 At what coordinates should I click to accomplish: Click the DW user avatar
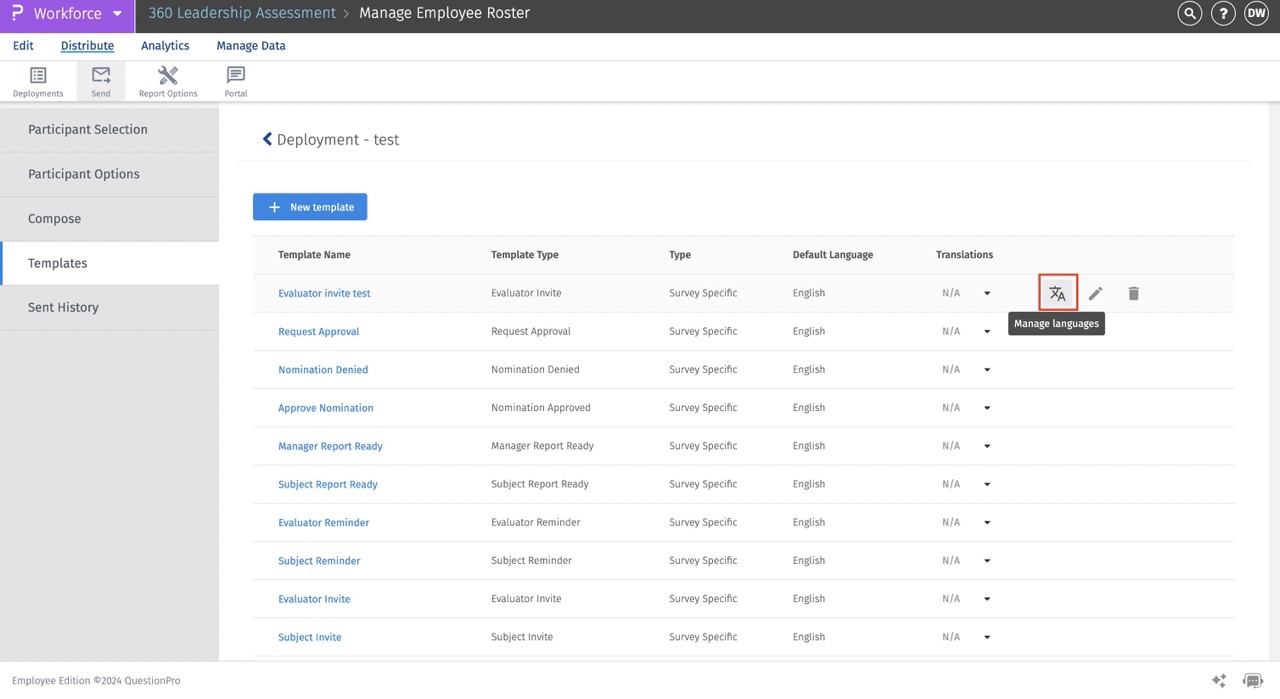(x=1256, y=14)
